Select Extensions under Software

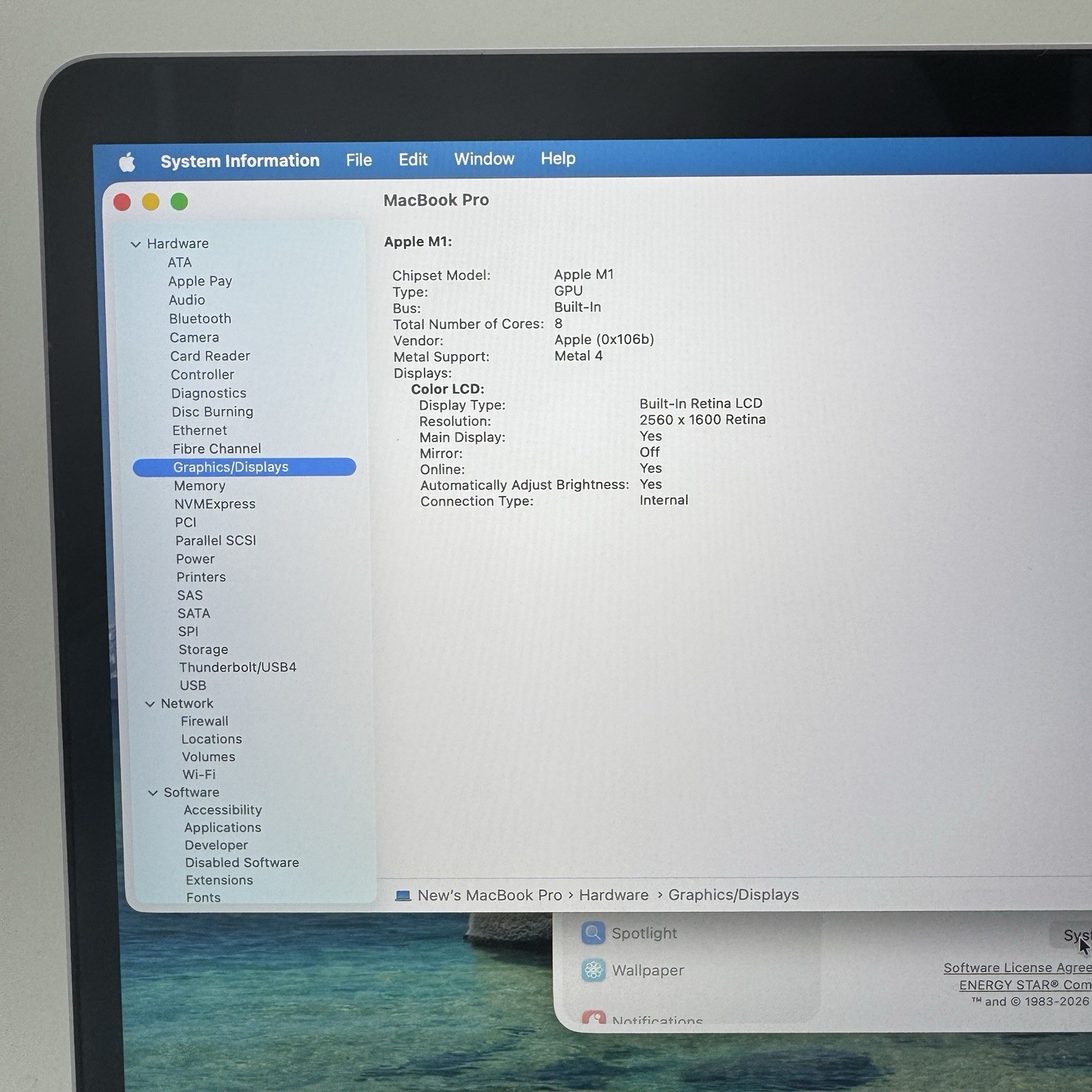[219, 880]
